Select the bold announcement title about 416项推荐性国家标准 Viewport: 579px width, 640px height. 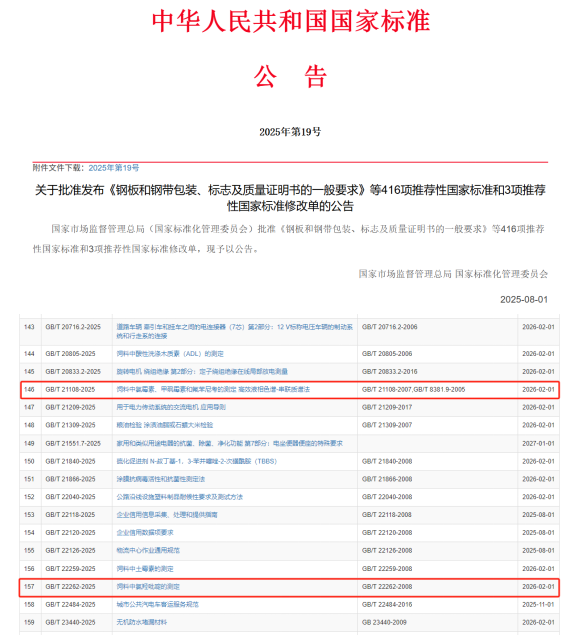click(x=290, y=198)
